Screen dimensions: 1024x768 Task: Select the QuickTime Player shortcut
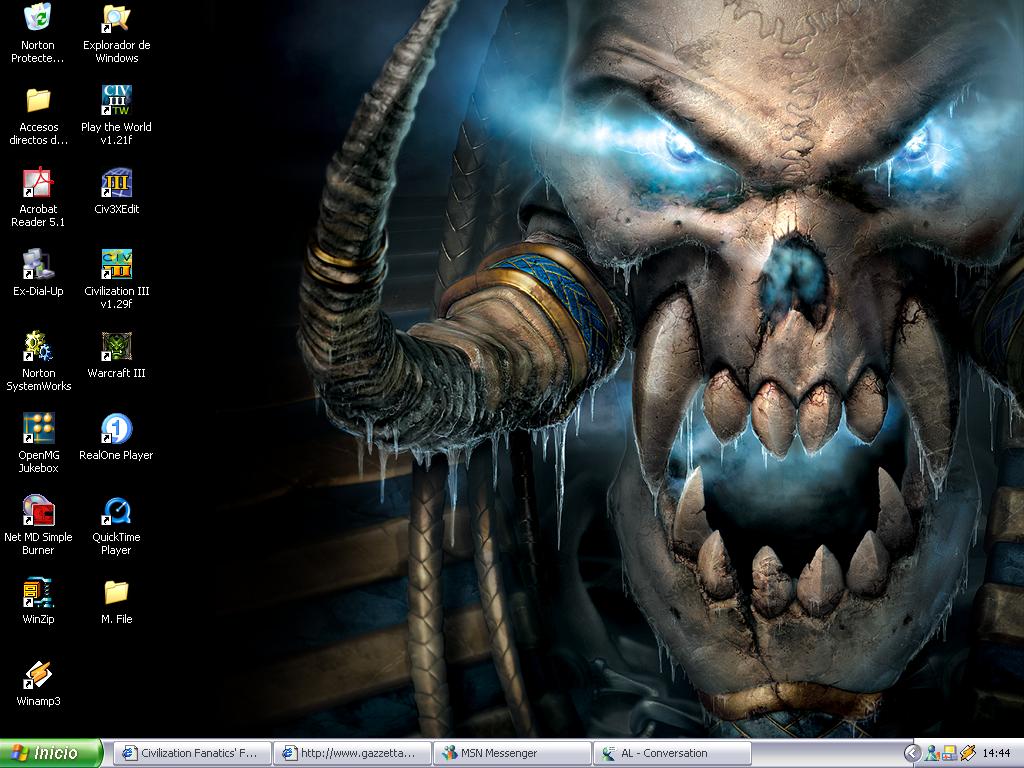point(116,511)
